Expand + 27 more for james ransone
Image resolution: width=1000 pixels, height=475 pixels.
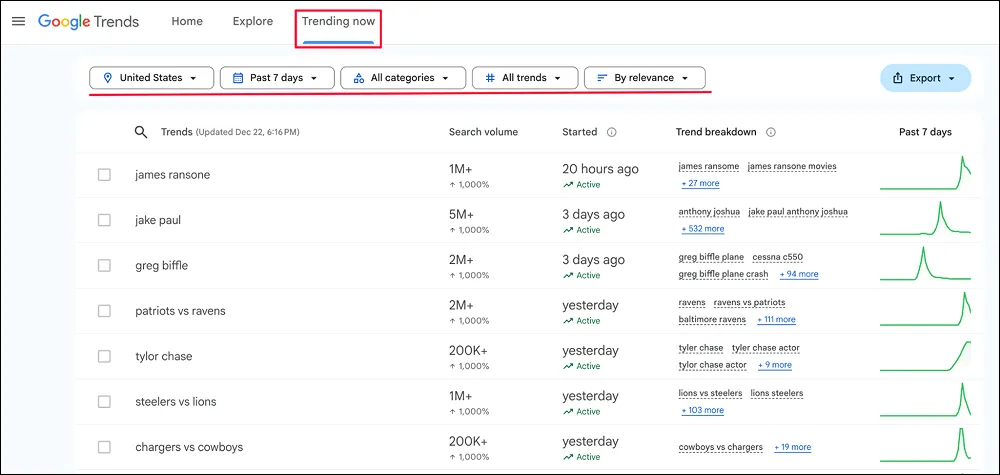tap(700, 184)
